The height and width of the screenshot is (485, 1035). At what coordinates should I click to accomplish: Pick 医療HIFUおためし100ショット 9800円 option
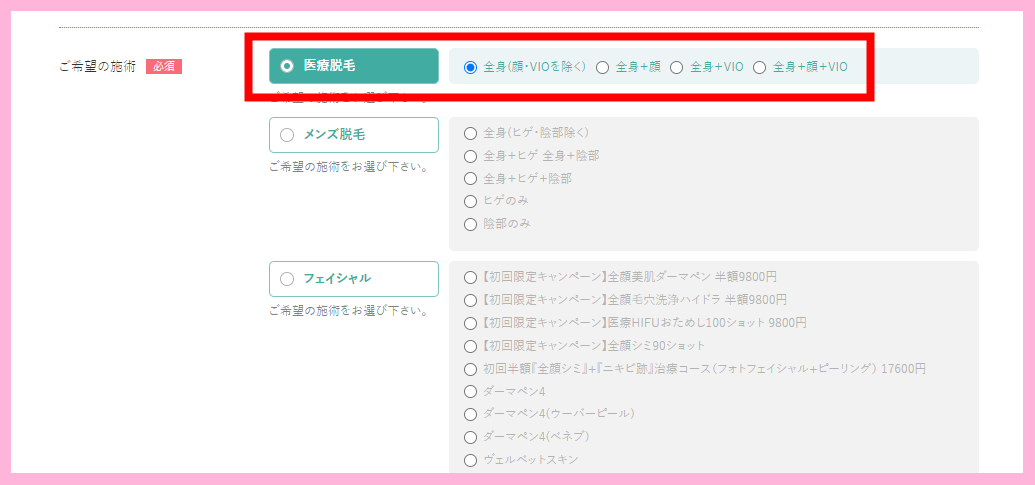[x=636, y=323]
